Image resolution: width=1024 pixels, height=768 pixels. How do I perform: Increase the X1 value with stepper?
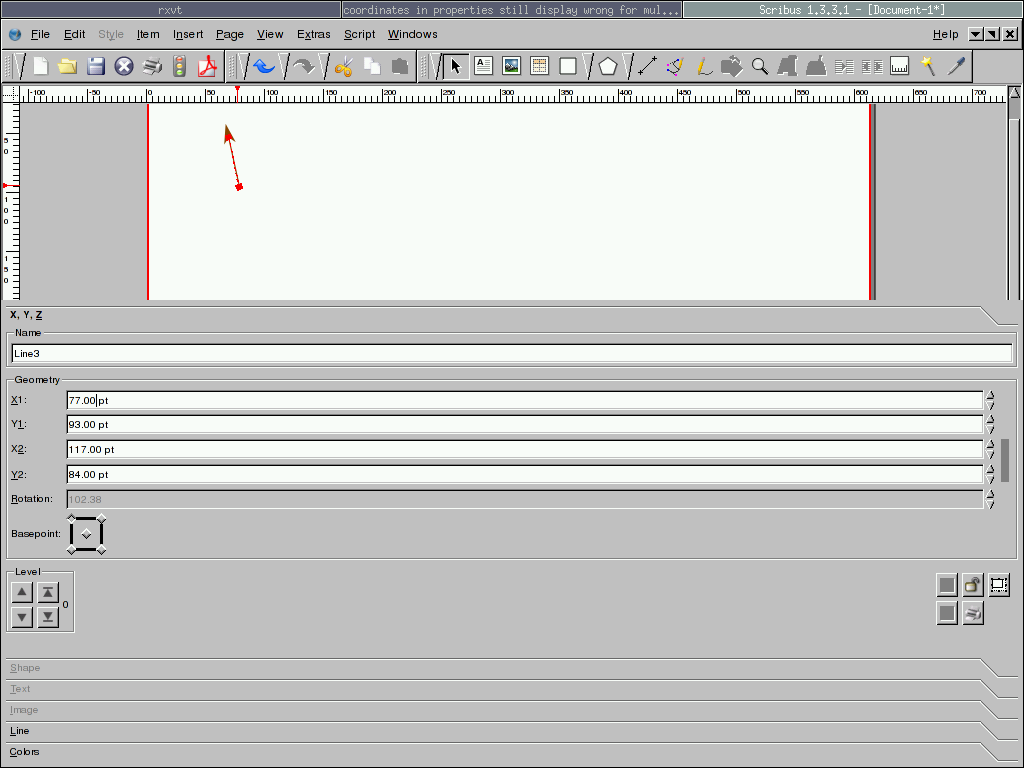990,395
